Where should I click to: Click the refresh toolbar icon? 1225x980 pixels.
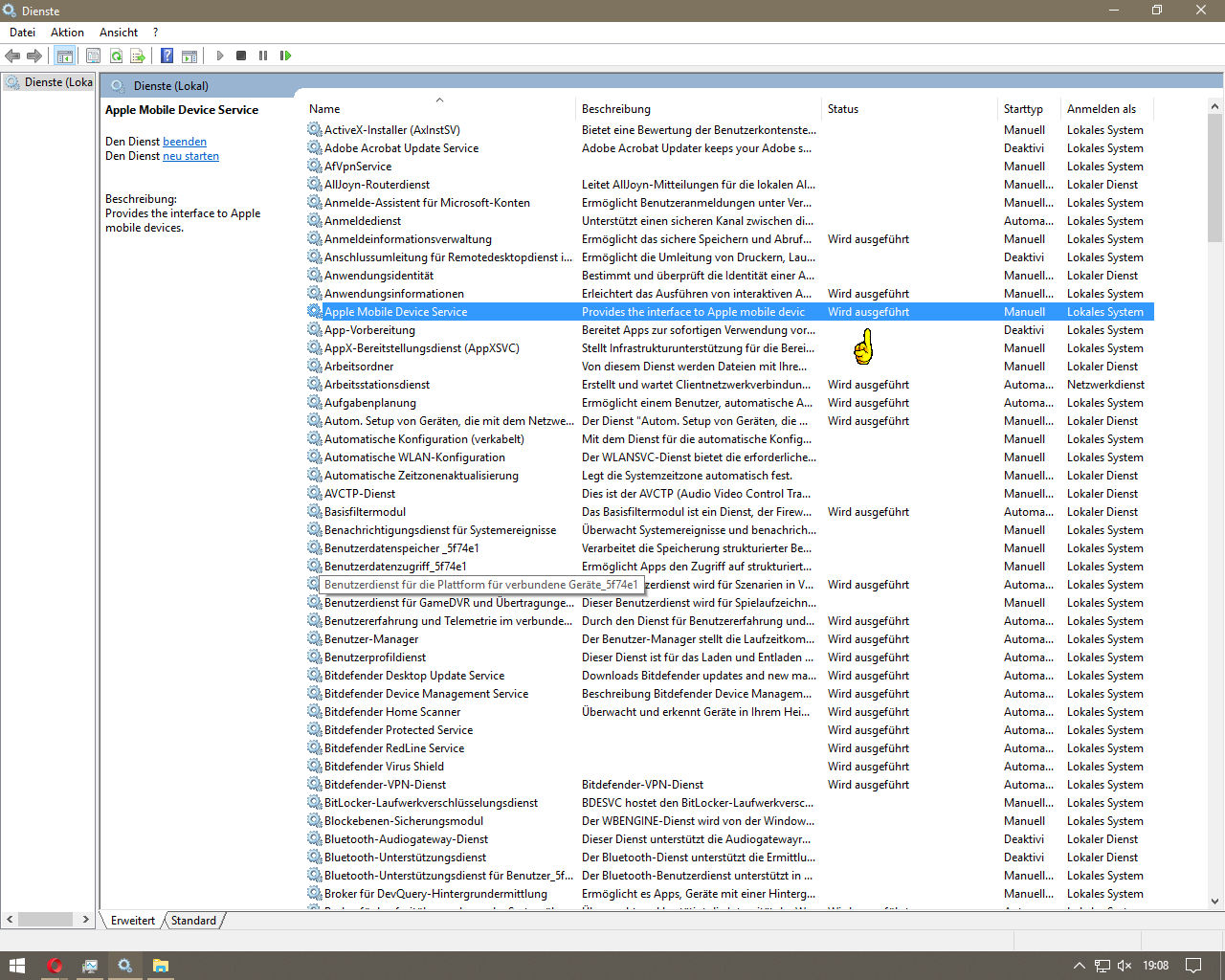pos(116,56)
